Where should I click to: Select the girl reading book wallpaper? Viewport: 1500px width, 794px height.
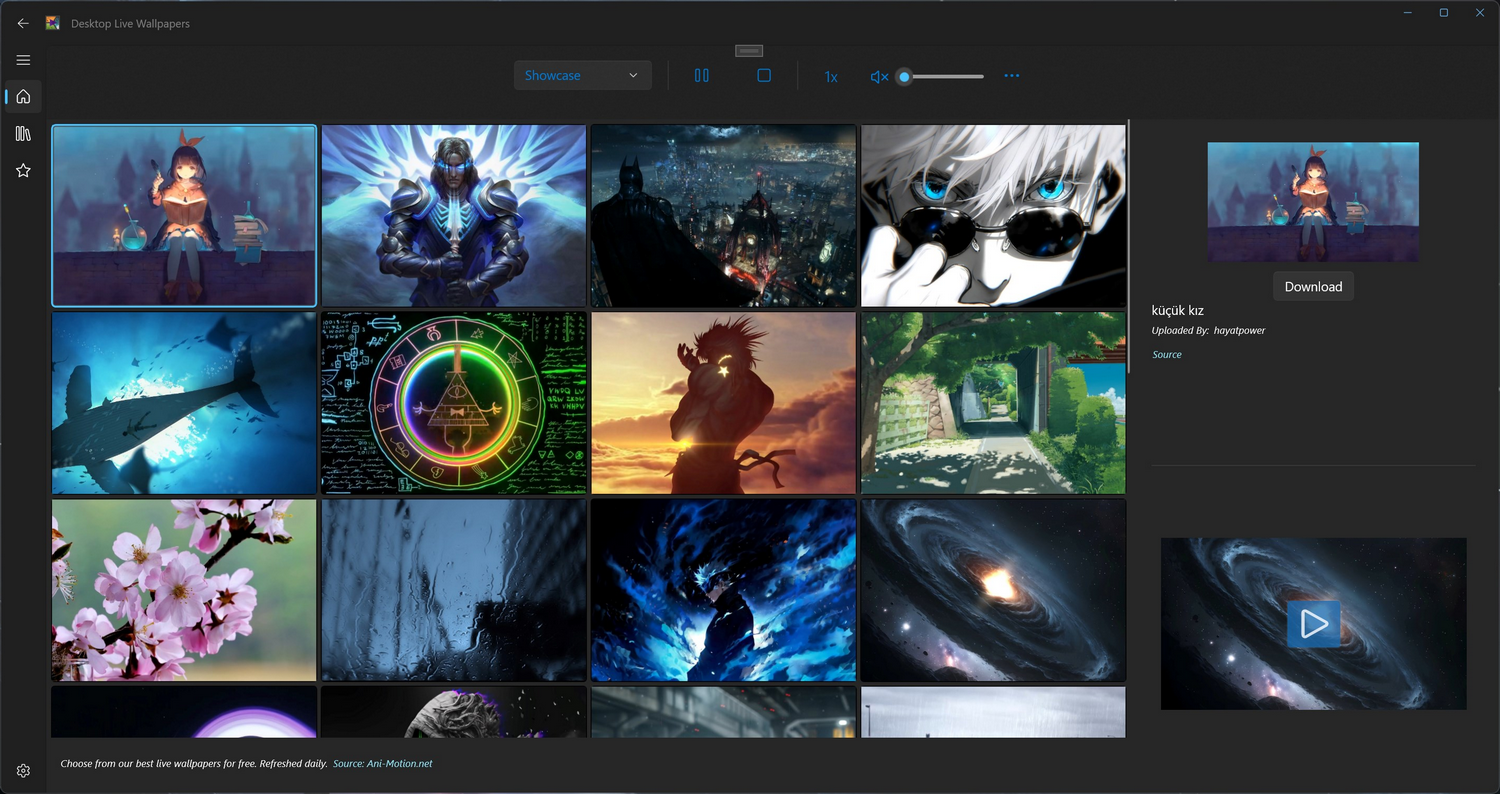click(184, 215)
